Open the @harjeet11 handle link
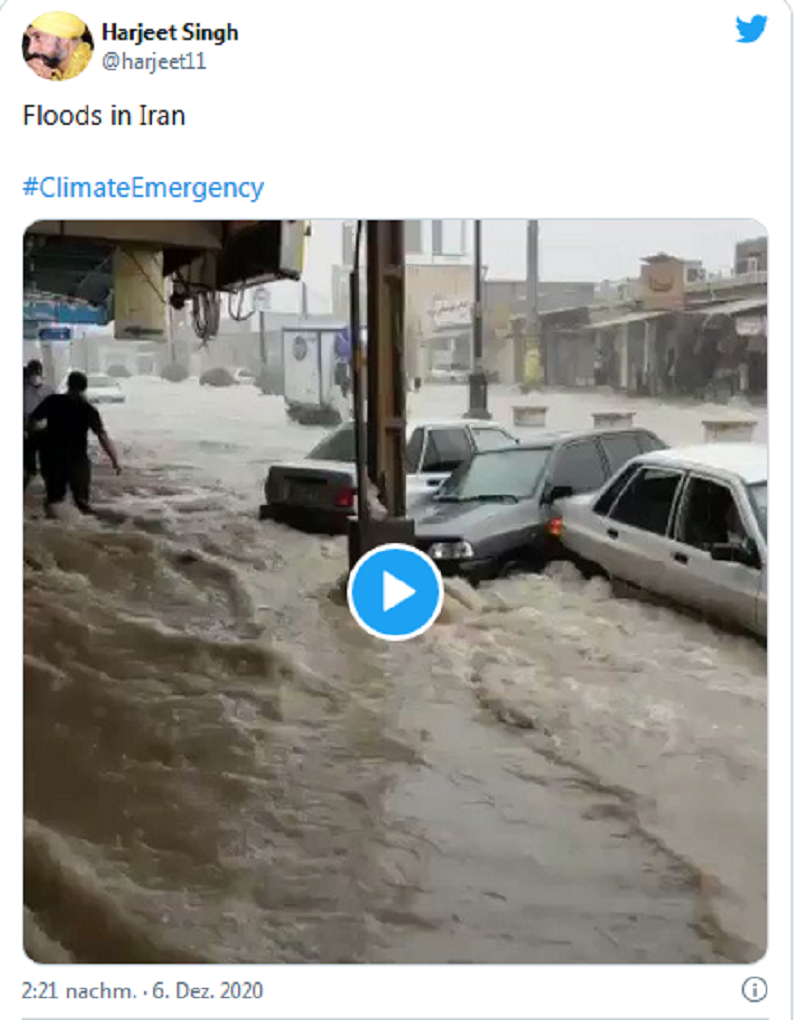Viewport: 800px width, 1020px height. click(153, 62)
